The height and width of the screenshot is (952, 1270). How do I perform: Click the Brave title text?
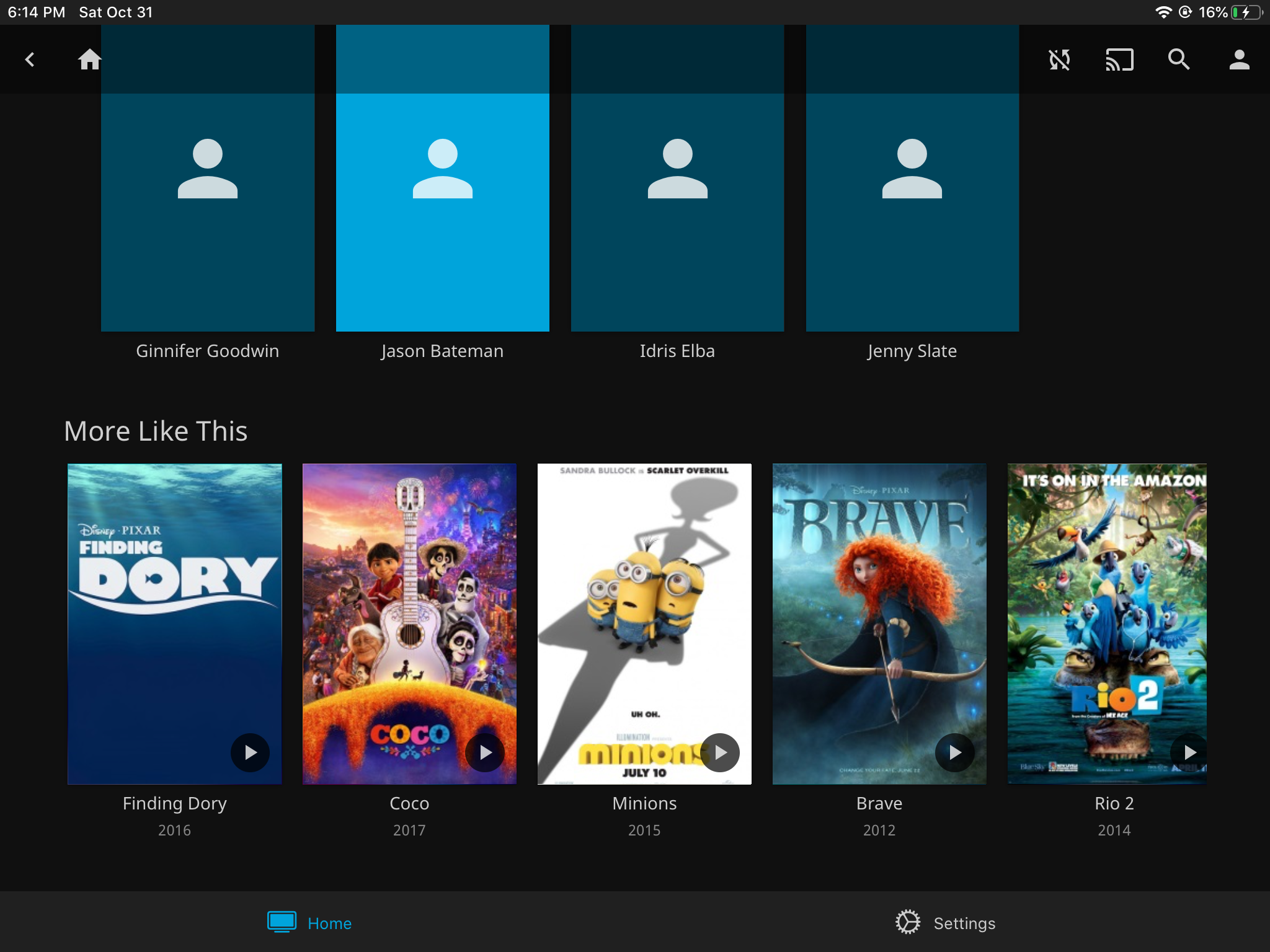click(x=879, y=803)
